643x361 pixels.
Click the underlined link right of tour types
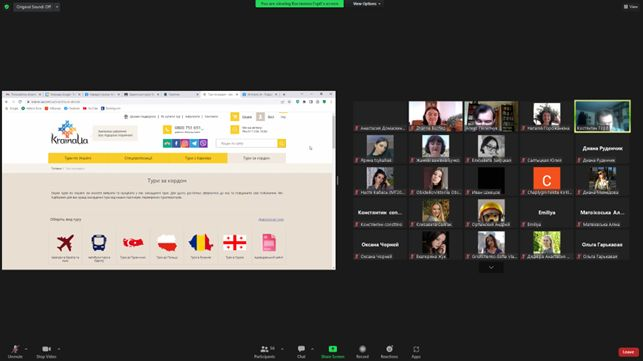pyautogui.click(x=271, y=219)
